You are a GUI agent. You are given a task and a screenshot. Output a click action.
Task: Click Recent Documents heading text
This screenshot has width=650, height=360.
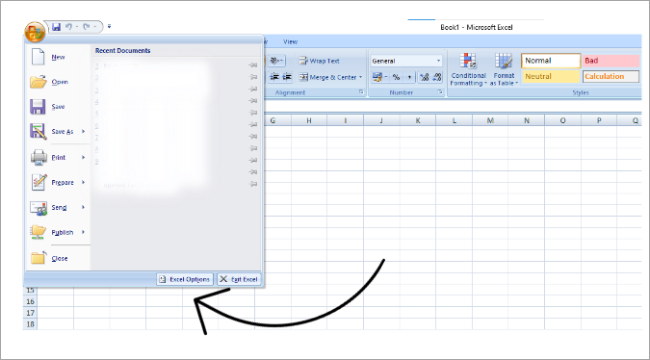[123, 51]
